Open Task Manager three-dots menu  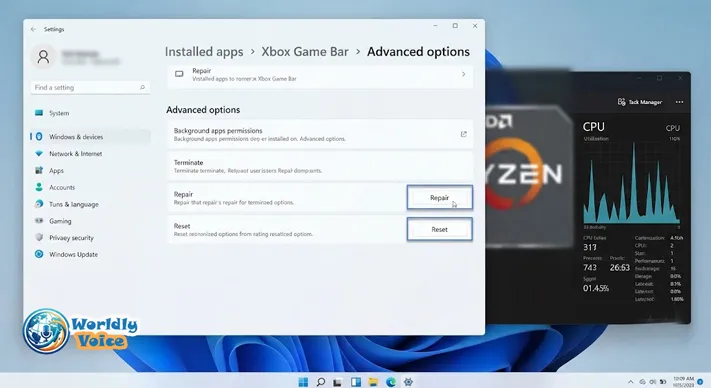(x=679, y=102)
